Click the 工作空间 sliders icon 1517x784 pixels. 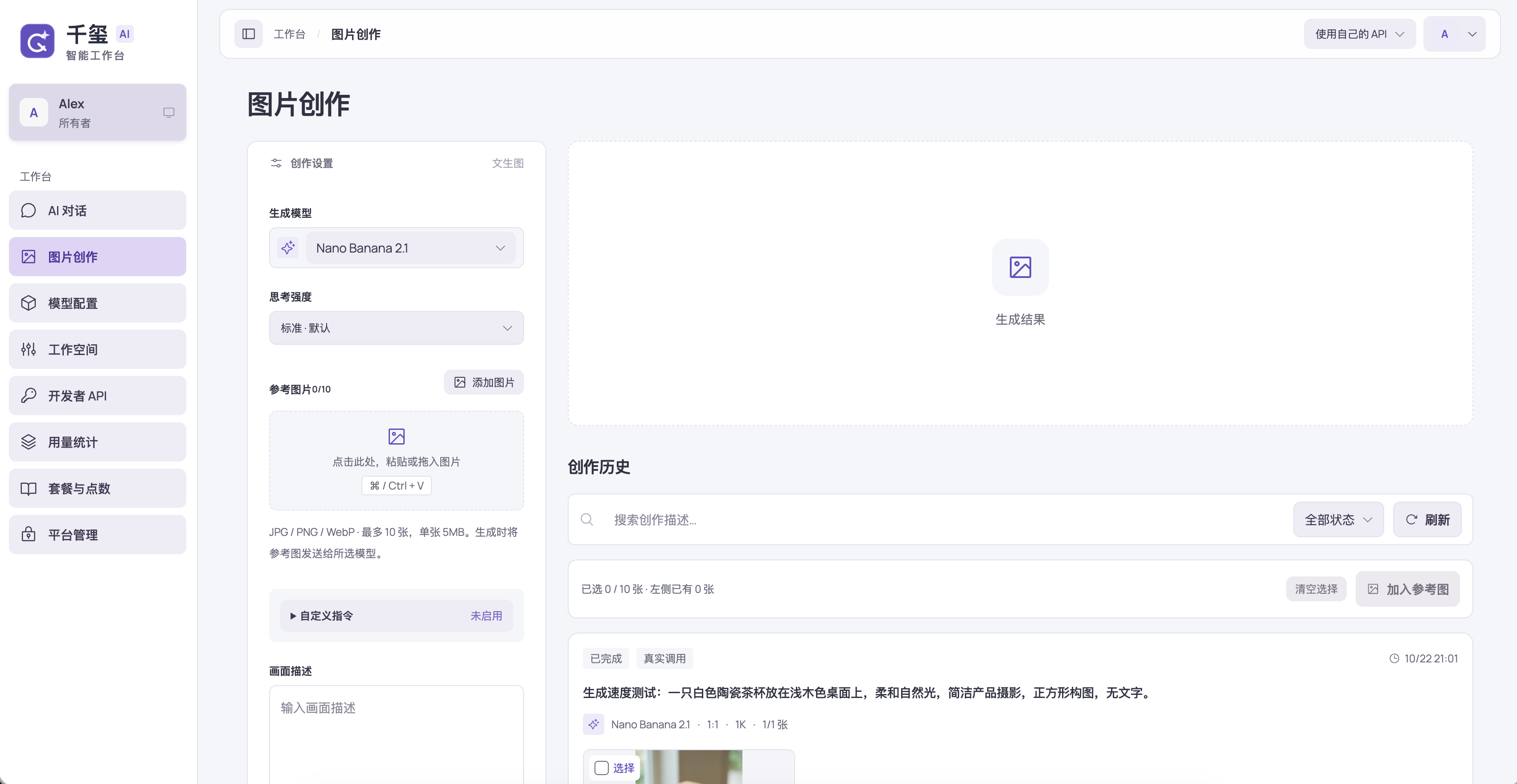click(28, 350)
